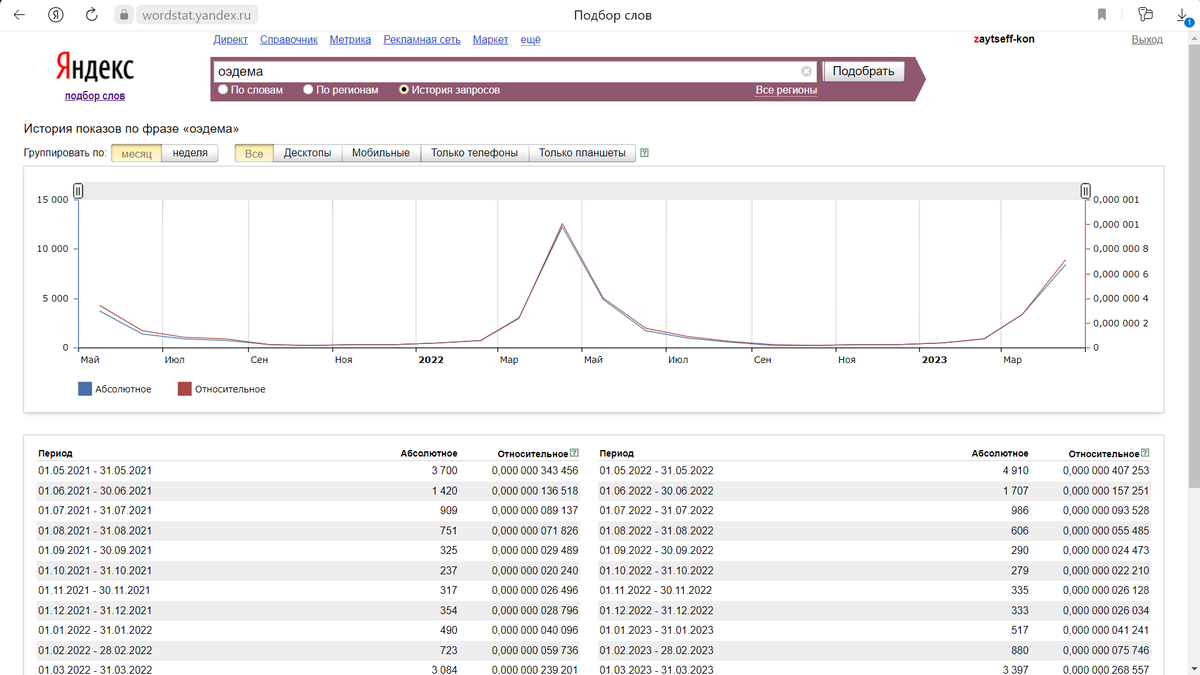Group the history by месяц
Screen dimensions: 1200x675
click(136, 153)
